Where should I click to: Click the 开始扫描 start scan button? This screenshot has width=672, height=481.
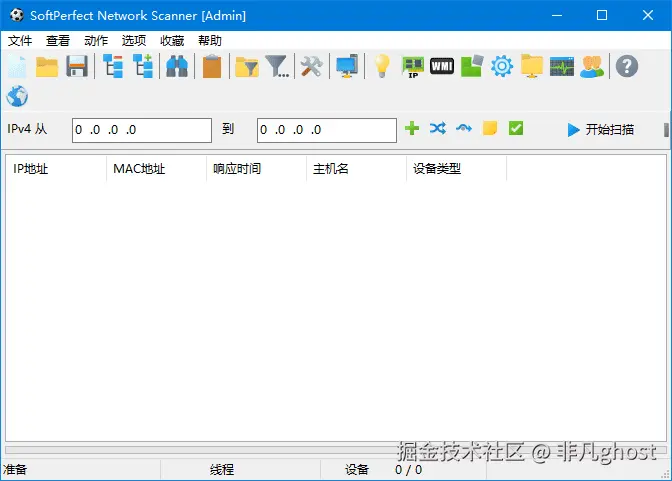[600, 129]
